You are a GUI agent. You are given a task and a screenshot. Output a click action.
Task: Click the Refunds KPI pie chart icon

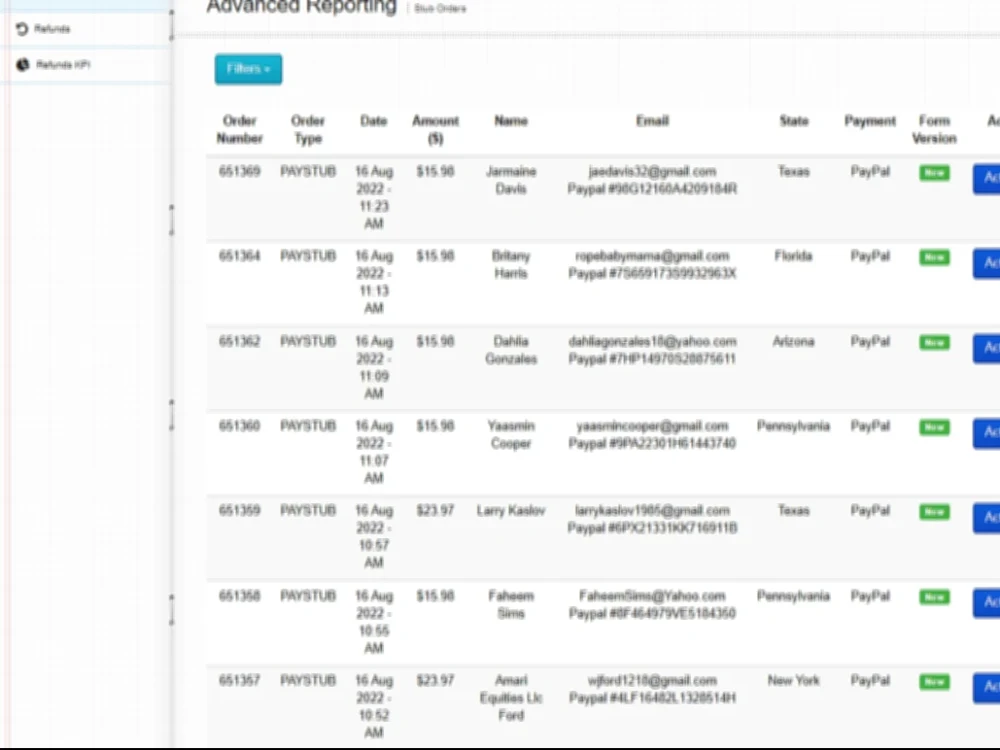click(21, 64)
